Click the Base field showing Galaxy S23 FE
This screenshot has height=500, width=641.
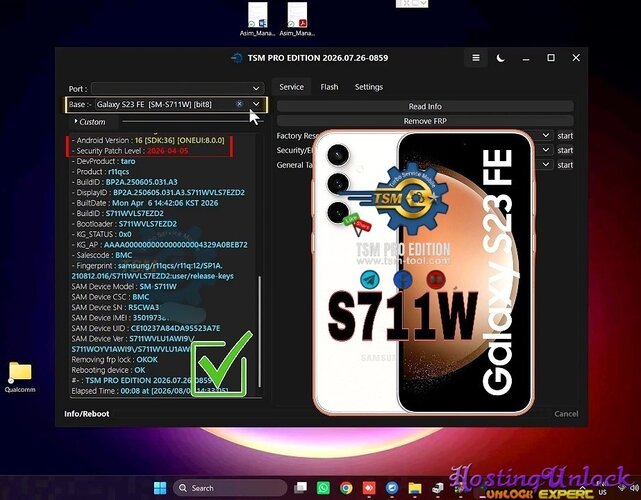[x=166, y=104]
